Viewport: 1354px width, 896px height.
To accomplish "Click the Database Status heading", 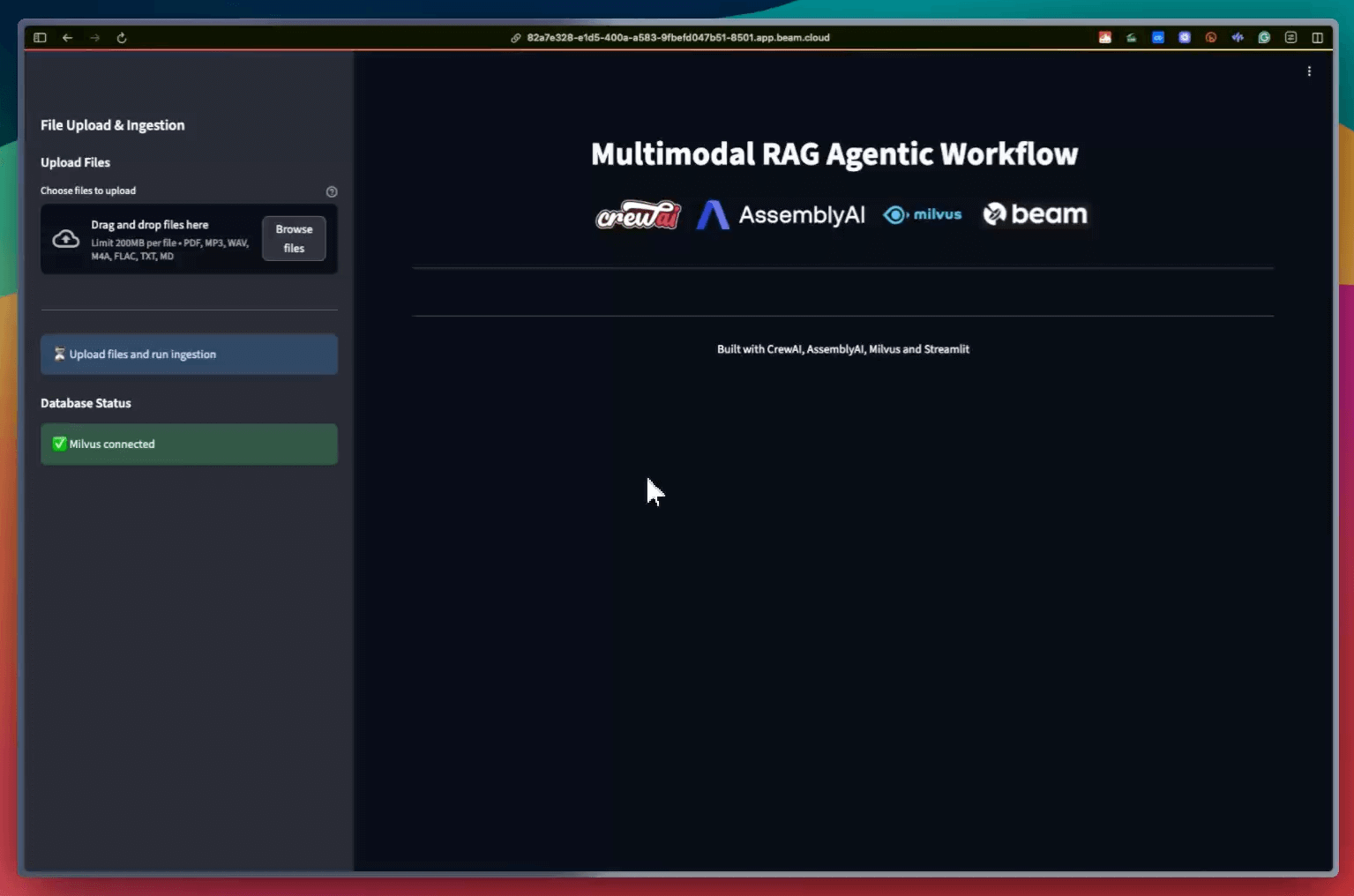I will pos(86,403).
